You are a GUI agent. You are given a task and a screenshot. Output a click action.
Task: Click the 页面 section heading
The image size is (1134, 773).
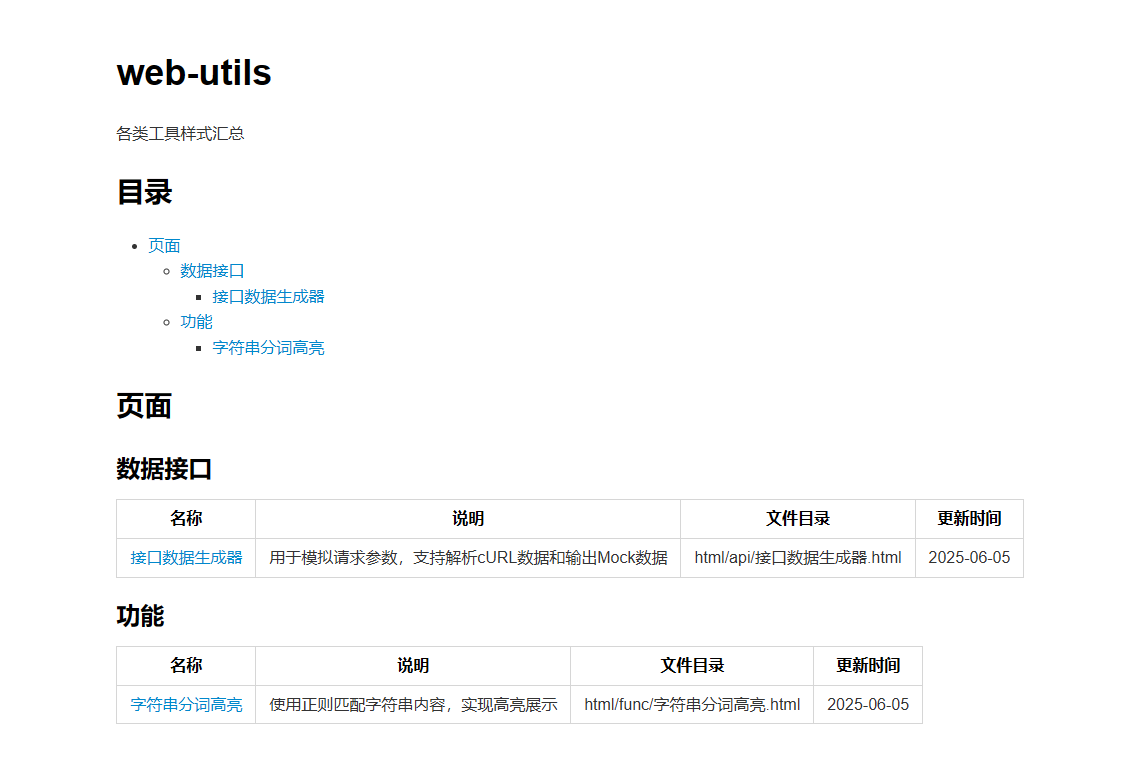click(x=144, y=406)
